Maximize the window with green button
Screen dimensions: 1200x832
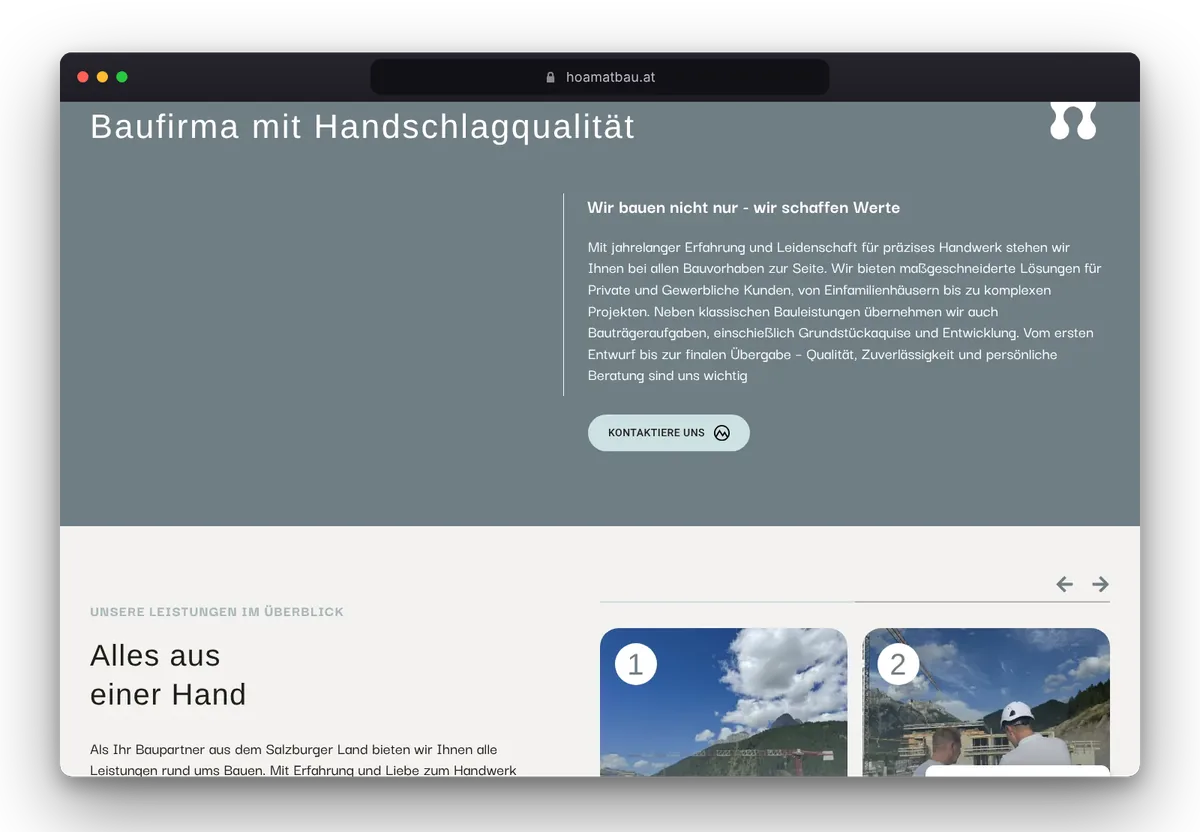click(x=122, y=77)
